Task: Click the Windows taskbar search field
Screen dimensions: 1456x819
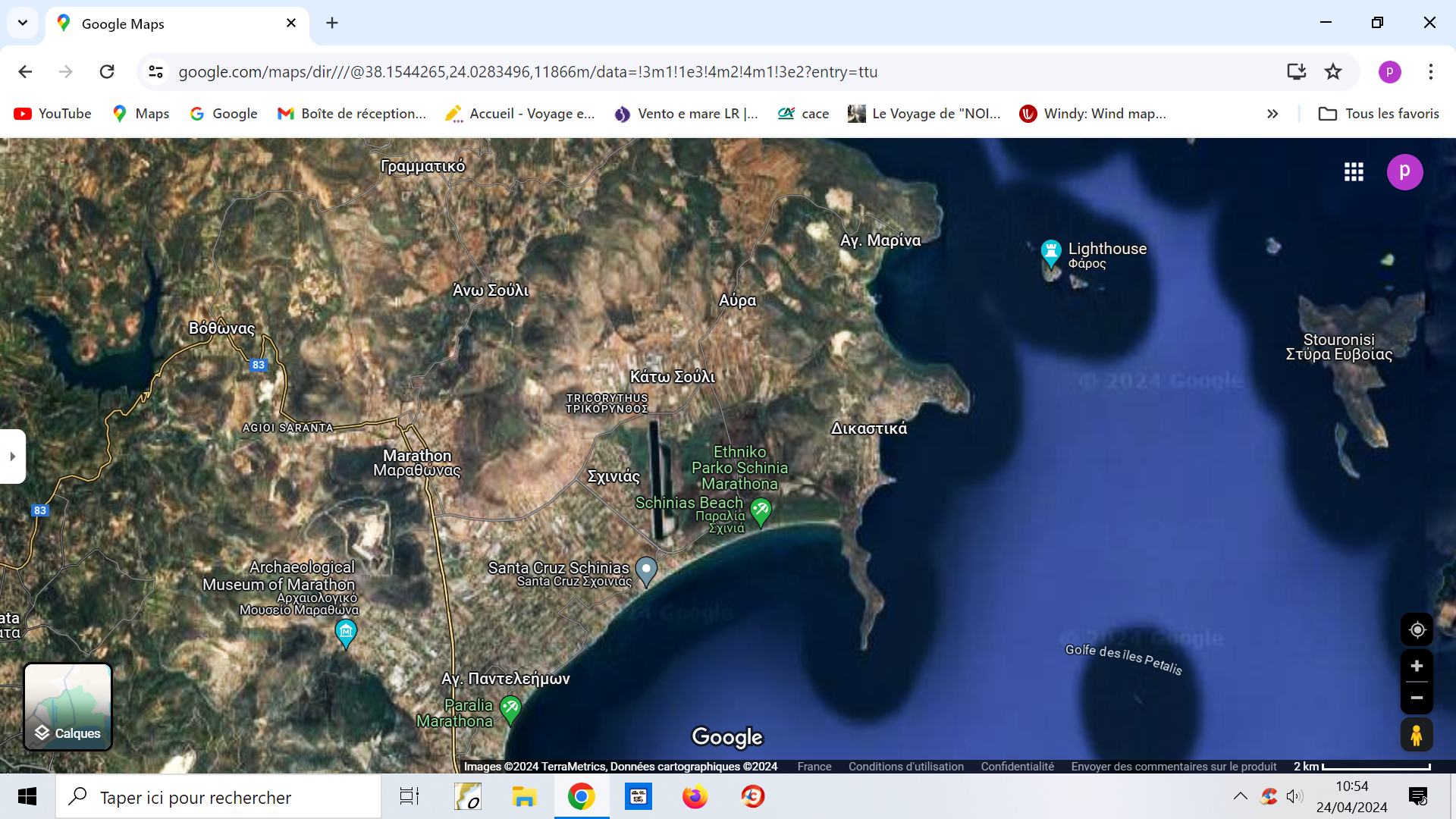Action: pyautogui.click(x=220, y=797)
